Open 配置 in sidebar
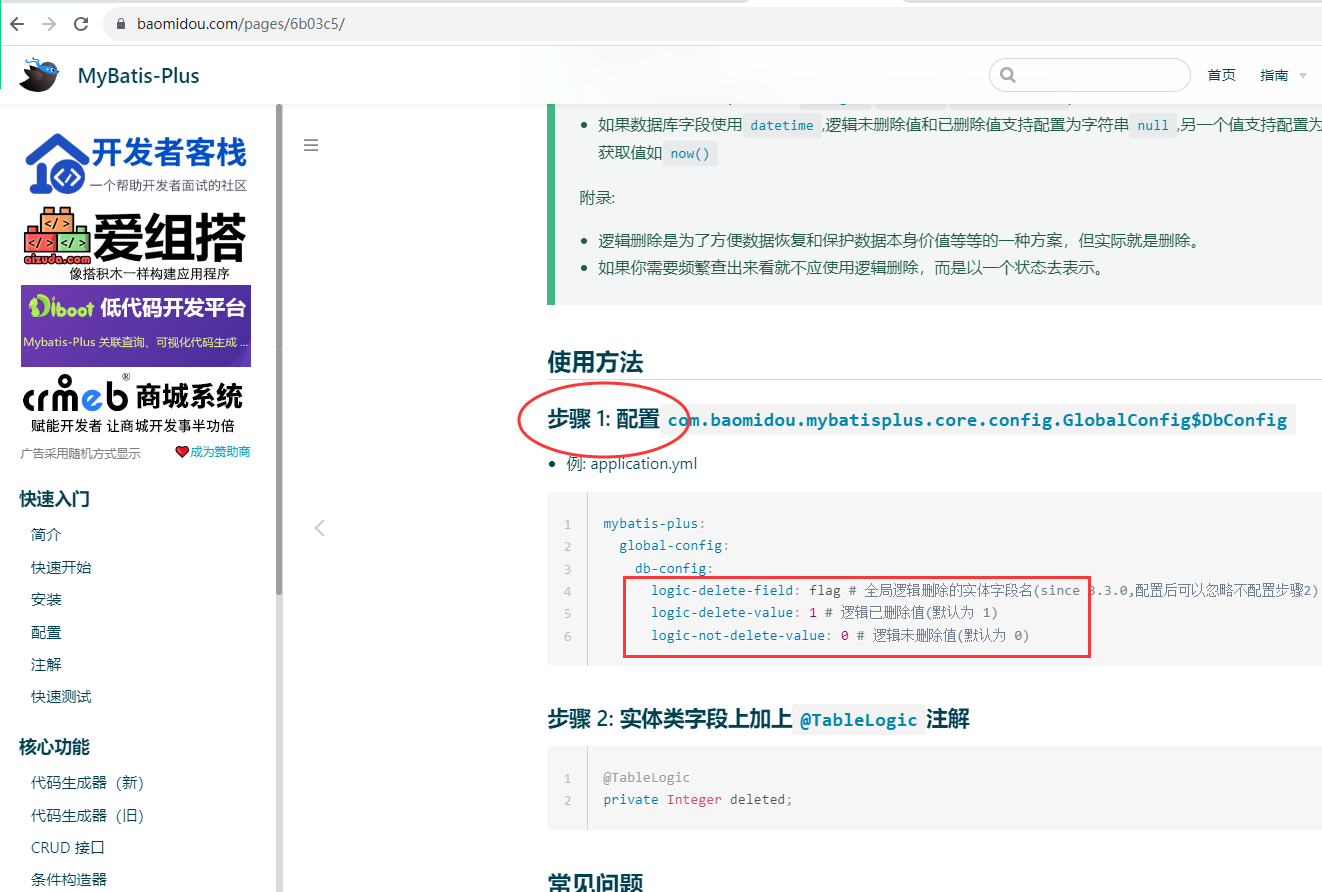 coord(46,632)
